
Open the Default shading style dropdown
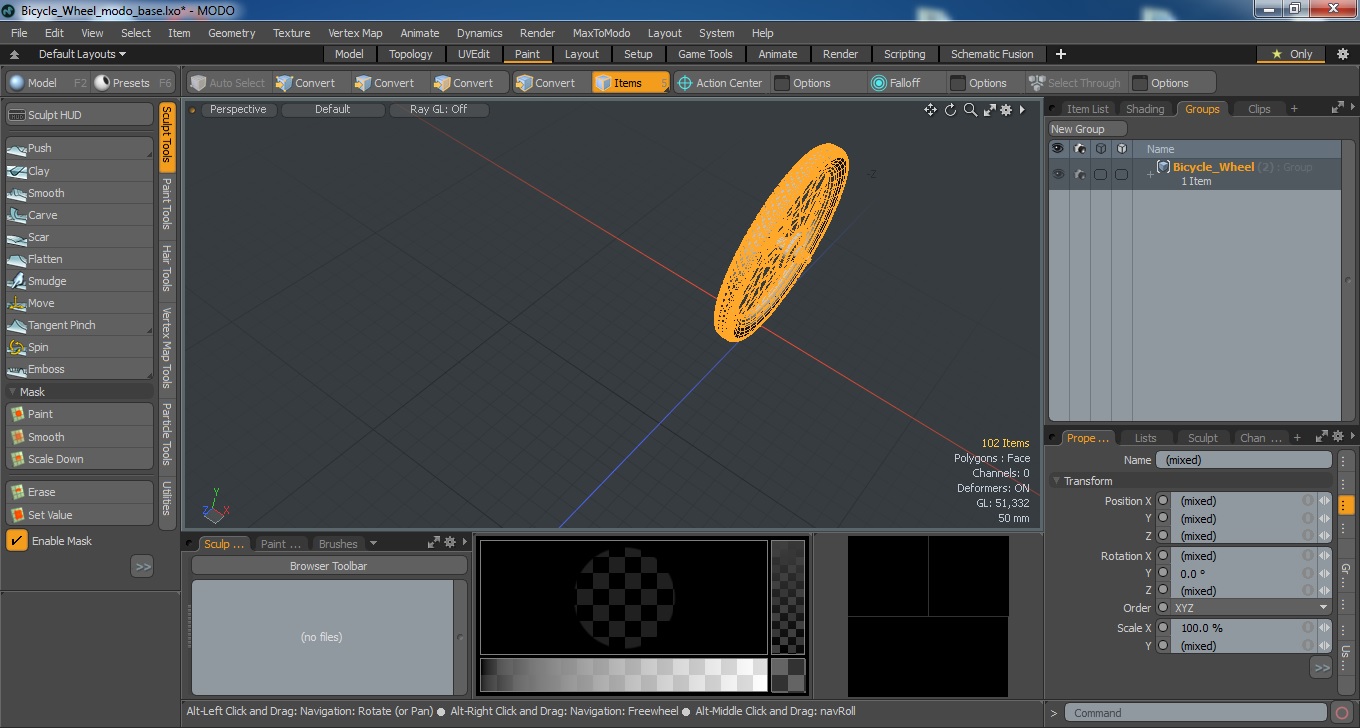tap(333, 110)
